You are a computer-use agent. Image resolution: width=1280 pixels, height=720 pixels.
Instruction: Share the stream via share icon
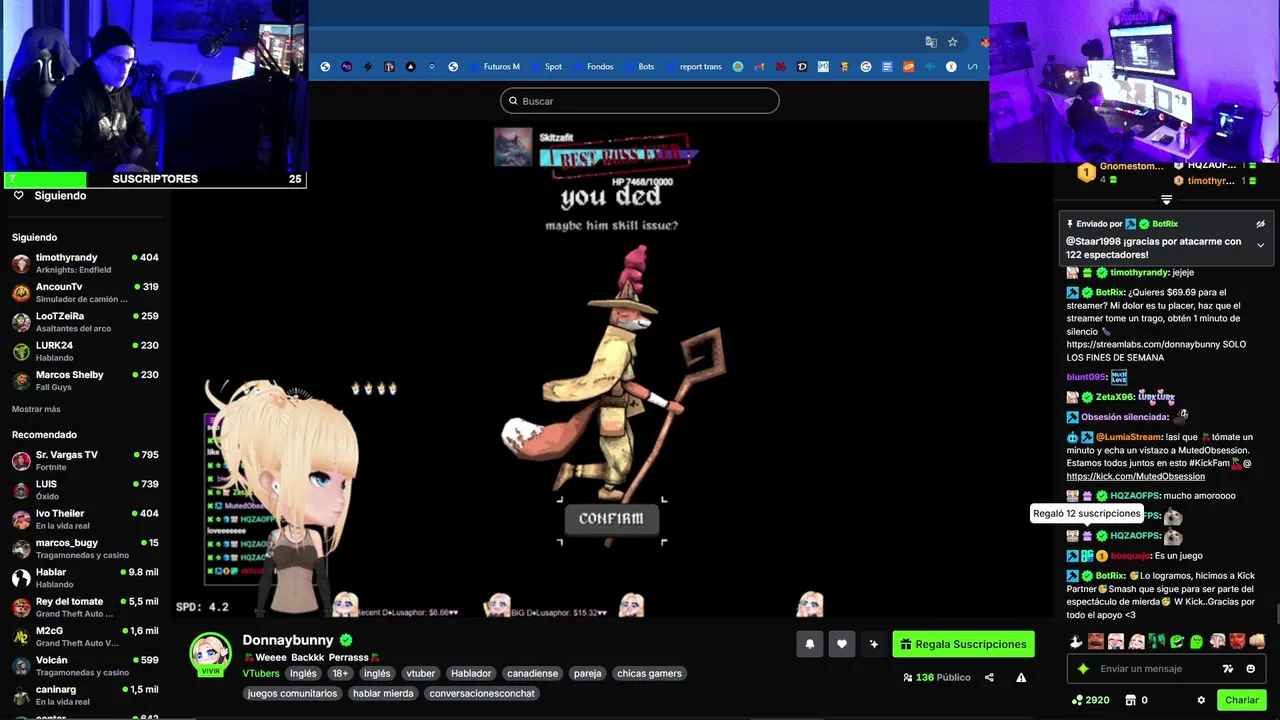coord(989,677)
